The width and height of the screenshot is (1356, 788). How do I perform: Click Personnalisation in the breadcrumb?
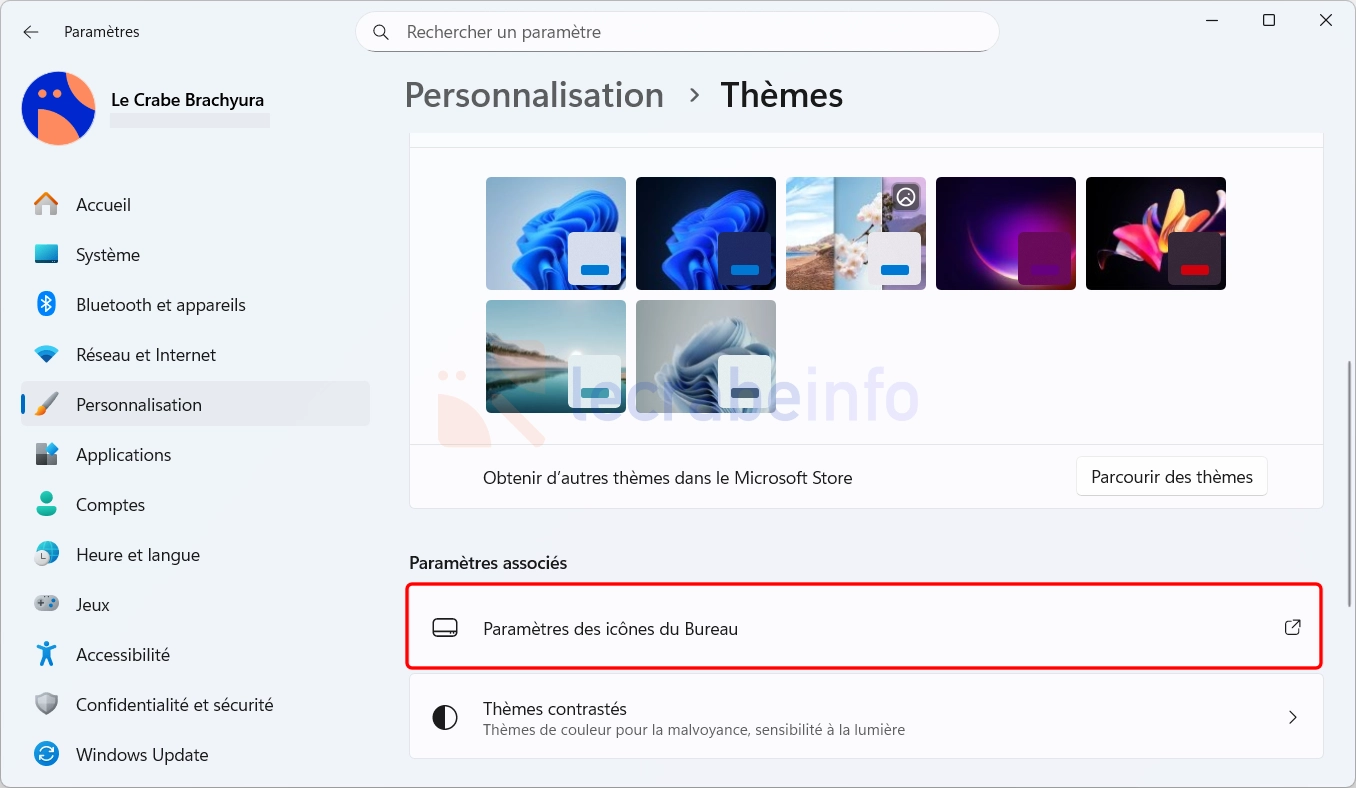(534, 95)
